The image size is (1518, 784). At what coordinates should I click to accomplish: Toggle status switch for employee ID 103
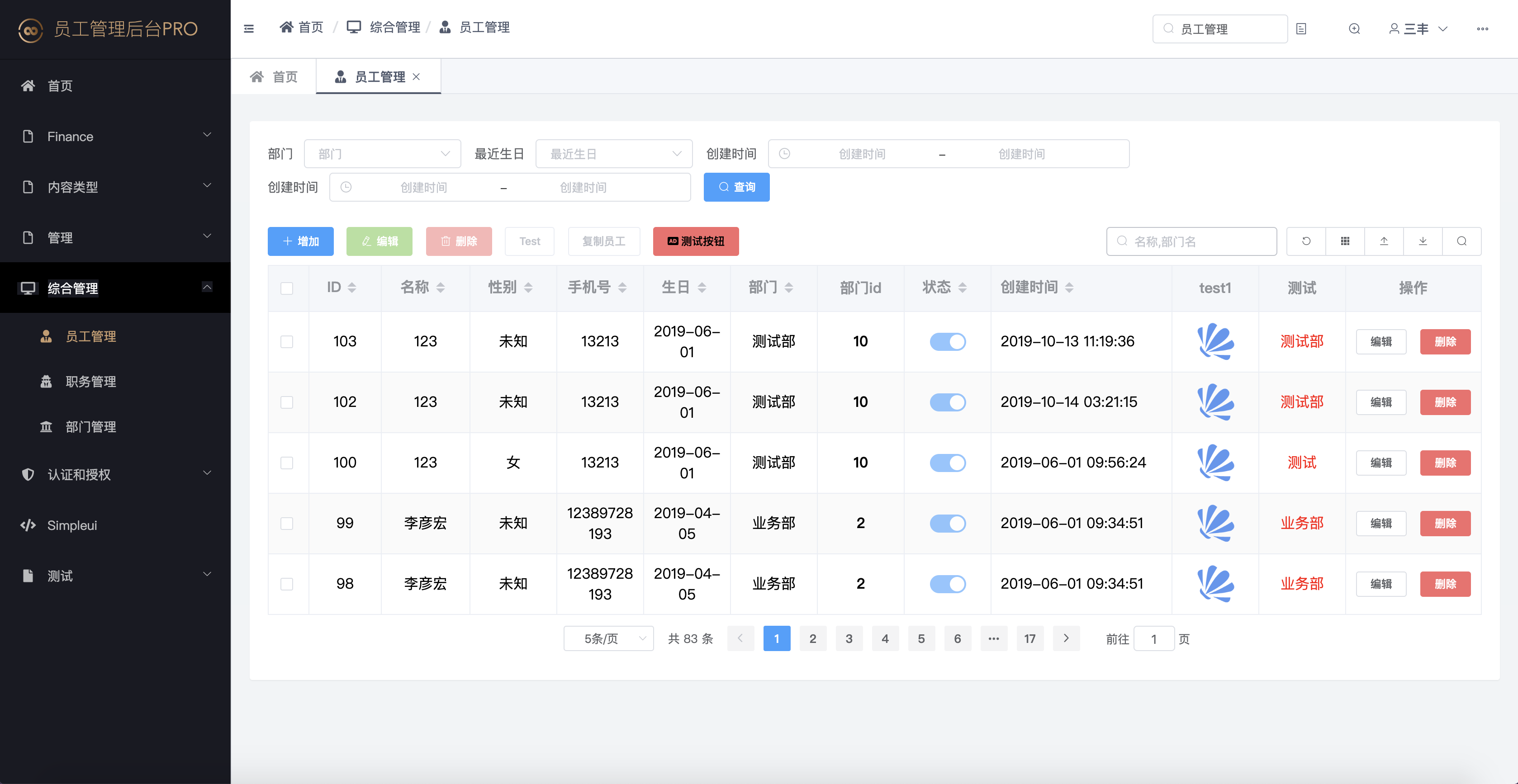pyautogui.click(x=947, y=342)
